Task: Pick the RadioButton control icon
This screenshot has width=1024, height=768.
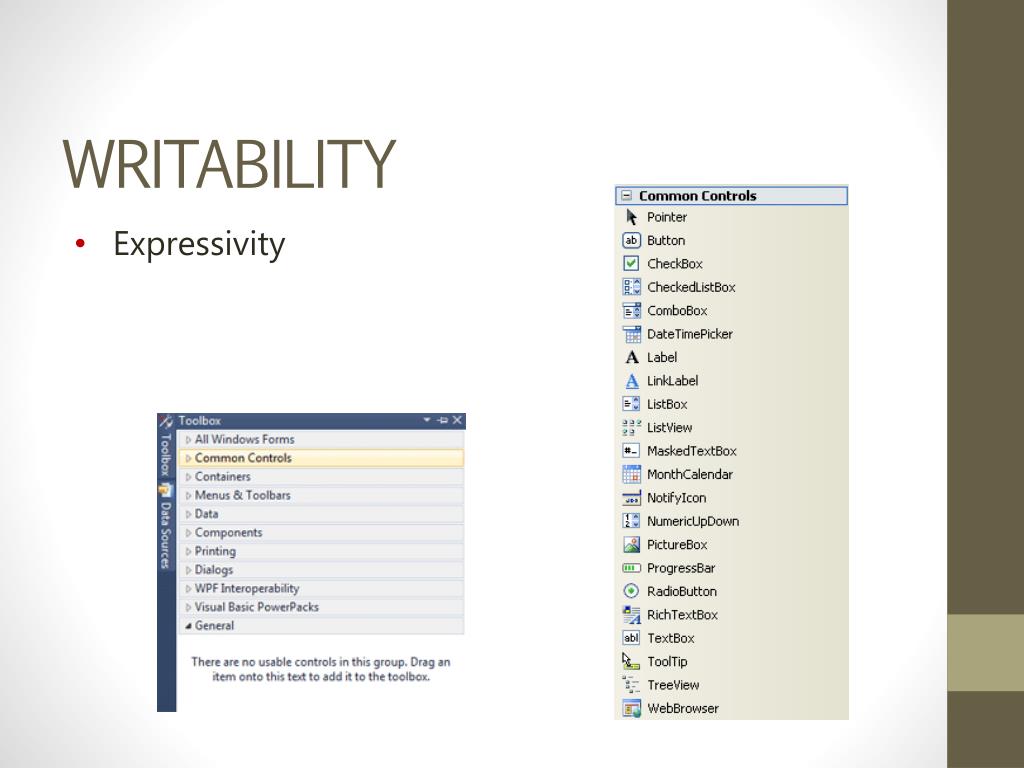Action: pos(631,592)
